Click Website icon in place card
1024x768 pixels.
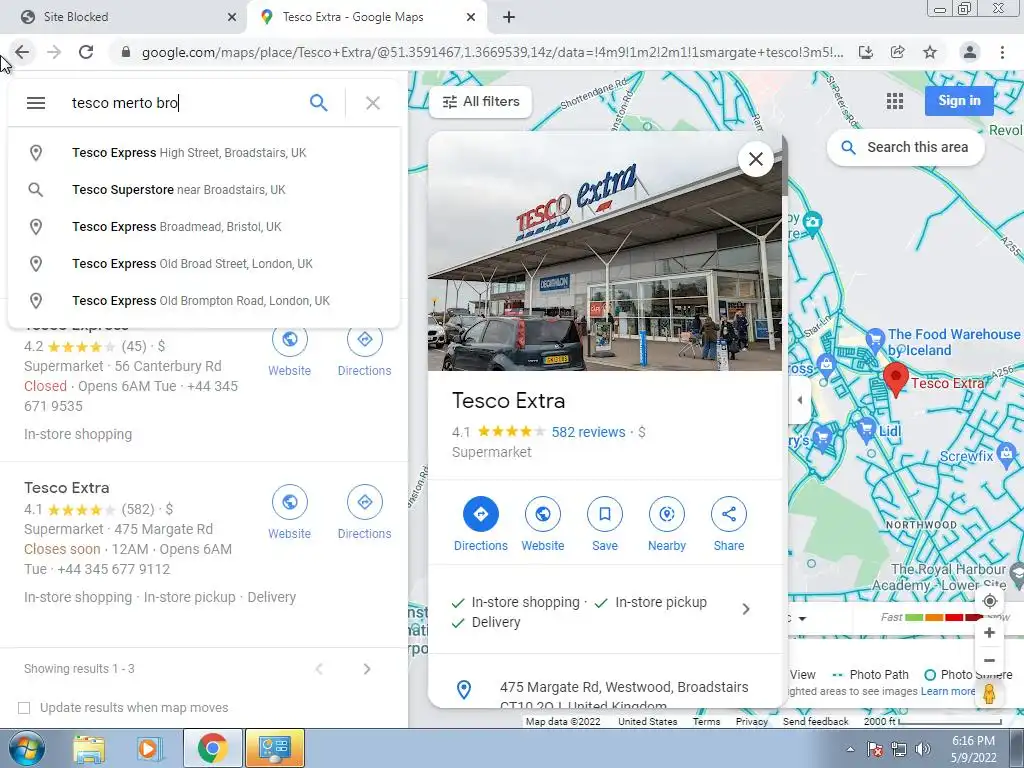point(543,514)
